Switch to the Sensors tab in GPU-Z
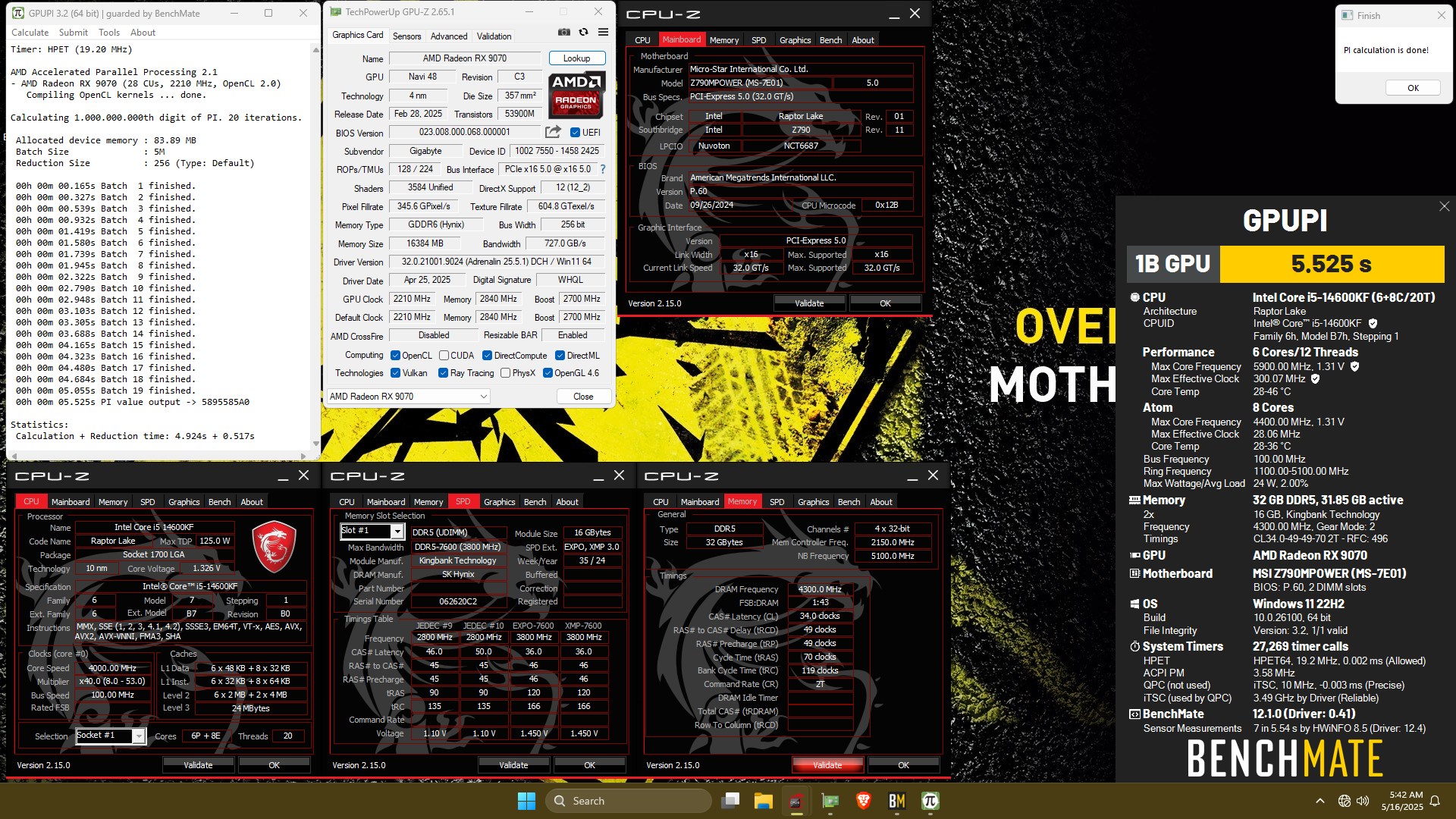Screen dimensions: 1456x819 406,36
